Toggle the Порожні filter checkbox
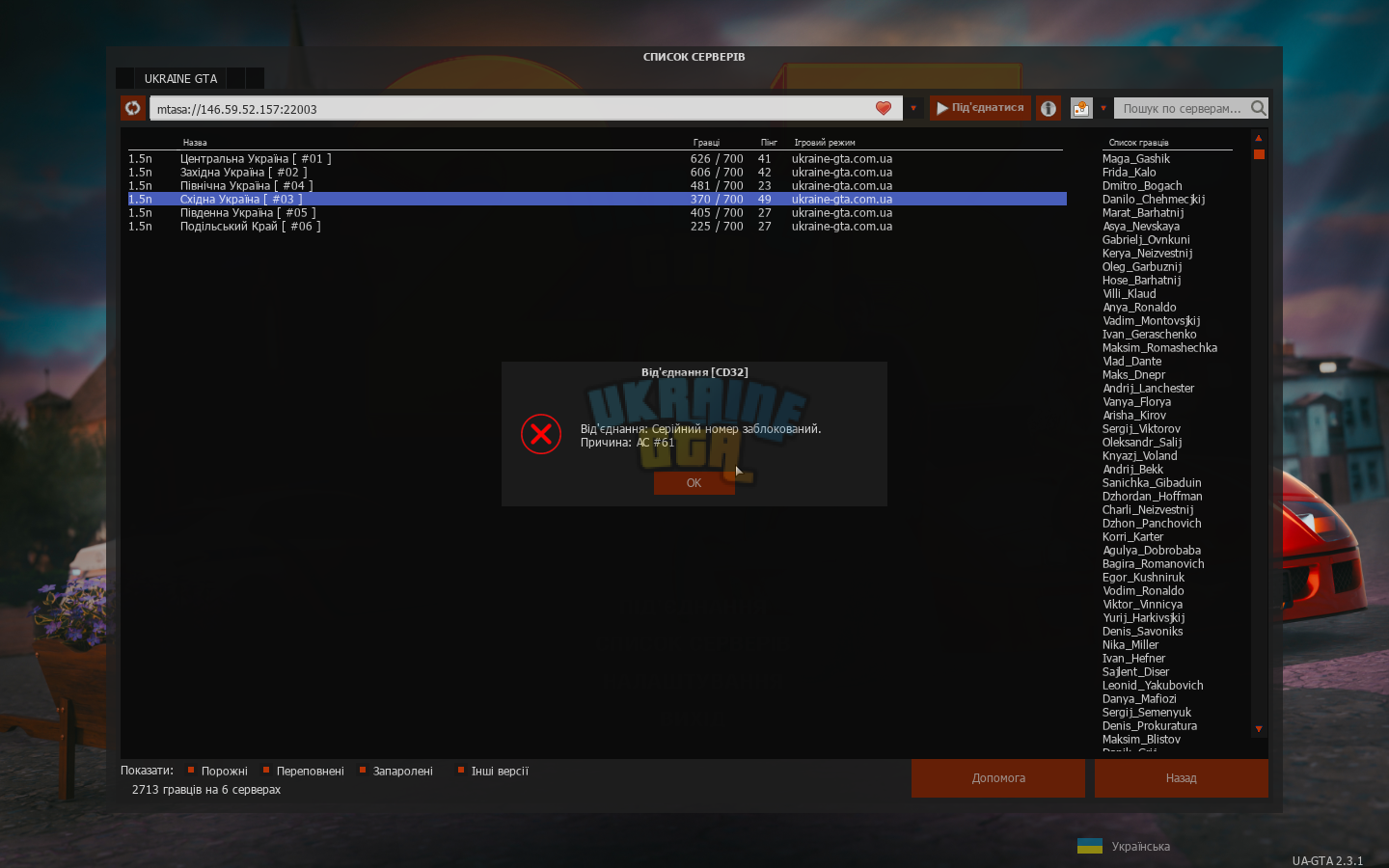This screenshot has height=868, width=1389. tap(191, 770)
